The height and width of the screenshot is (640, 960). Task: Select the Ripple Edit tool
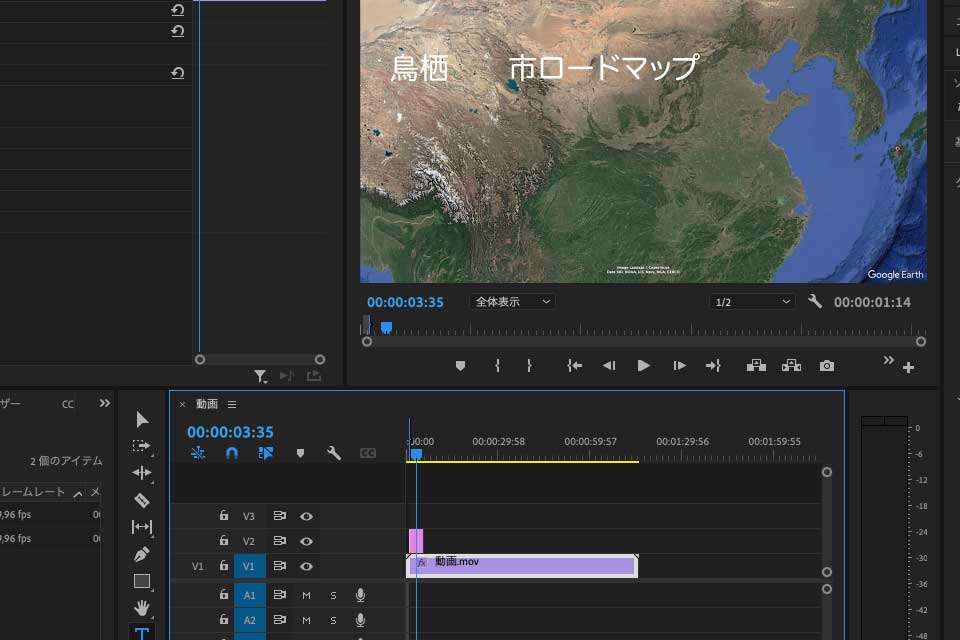pyautogui.click(x=142, y=473)
